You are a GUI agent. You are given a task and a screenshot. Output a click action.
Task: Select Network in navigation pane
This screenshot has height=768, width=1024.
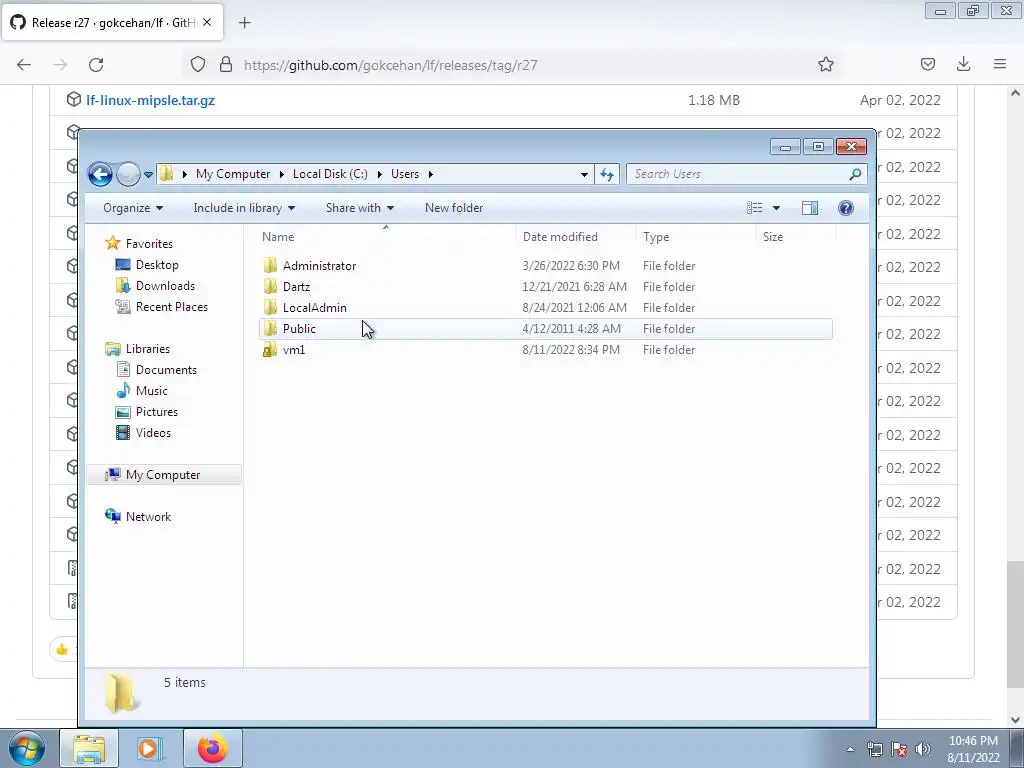coord(148,517)
